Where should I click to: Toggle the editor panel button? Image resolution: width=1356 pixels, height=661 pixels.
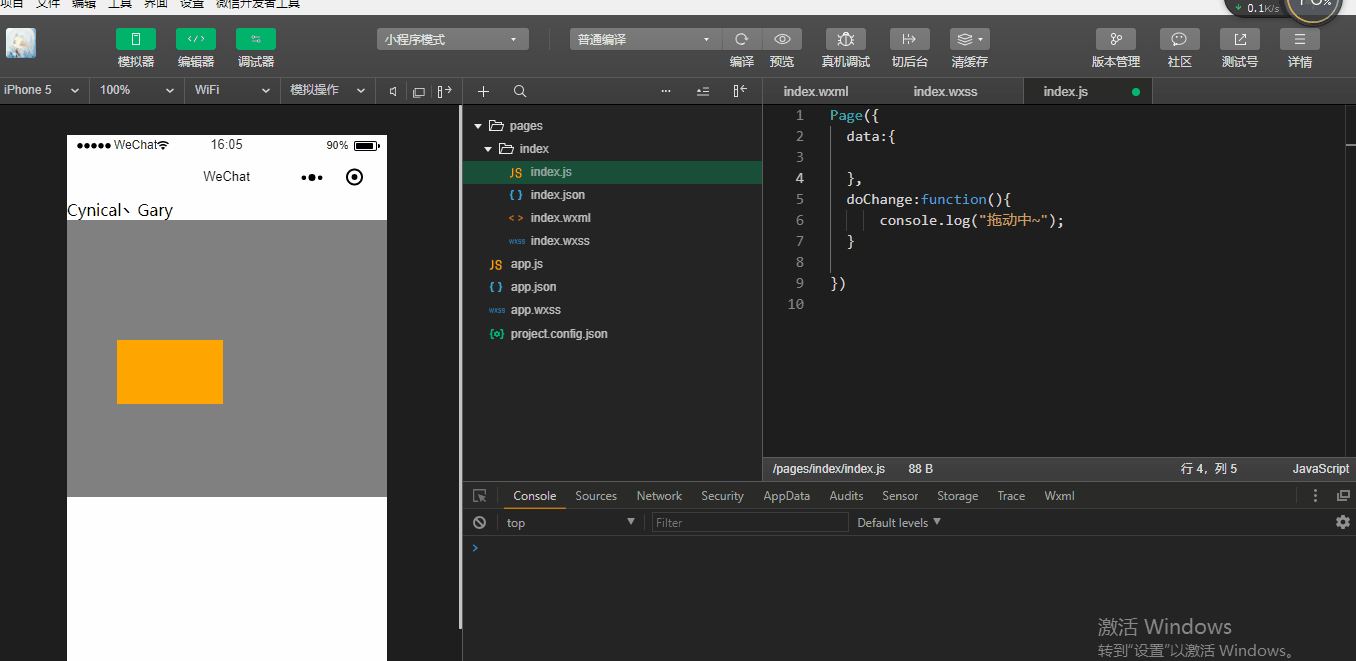click(x=196, y=39)
